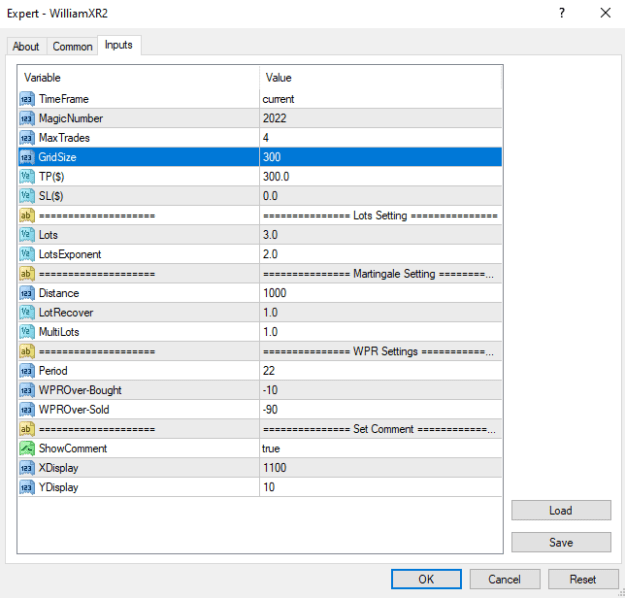Image resolution: width=625 pixels, height=598 pixels.
Task: Click the integer icon beside Distance
Action: pyautogui.click(x=27, y=293)
